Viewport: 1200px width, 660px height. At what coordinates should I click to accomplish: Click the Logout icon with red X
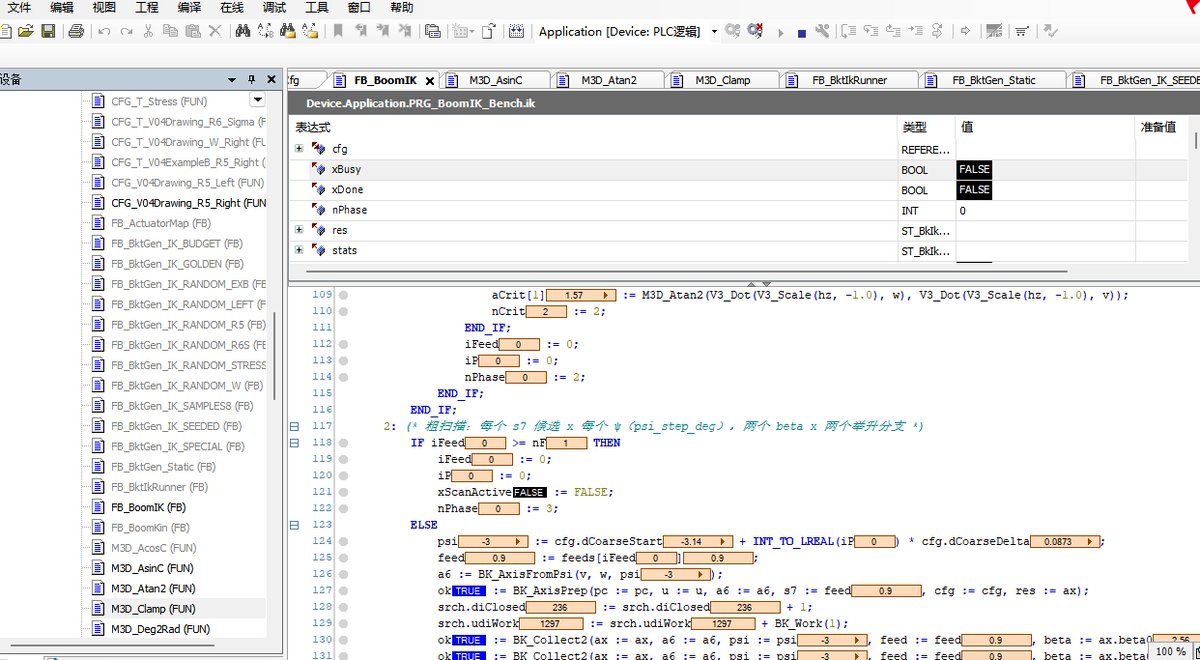coord(754,32)
